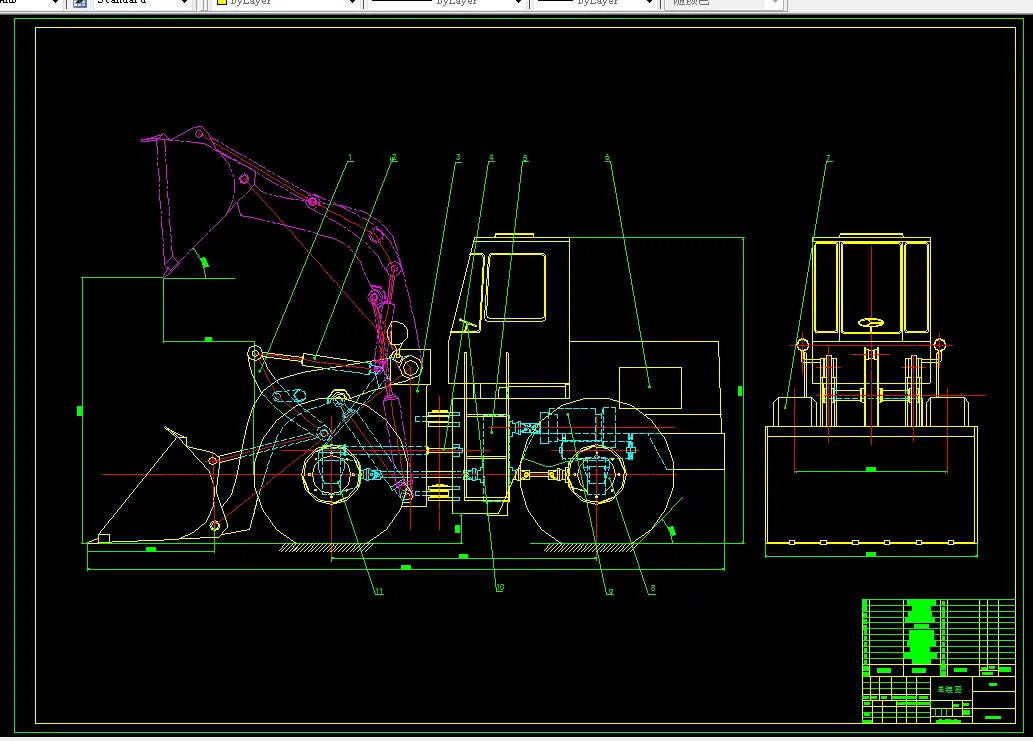Select part balloon number 2
This screenshot has height=741, width=1033.
[x=394, y=158]
